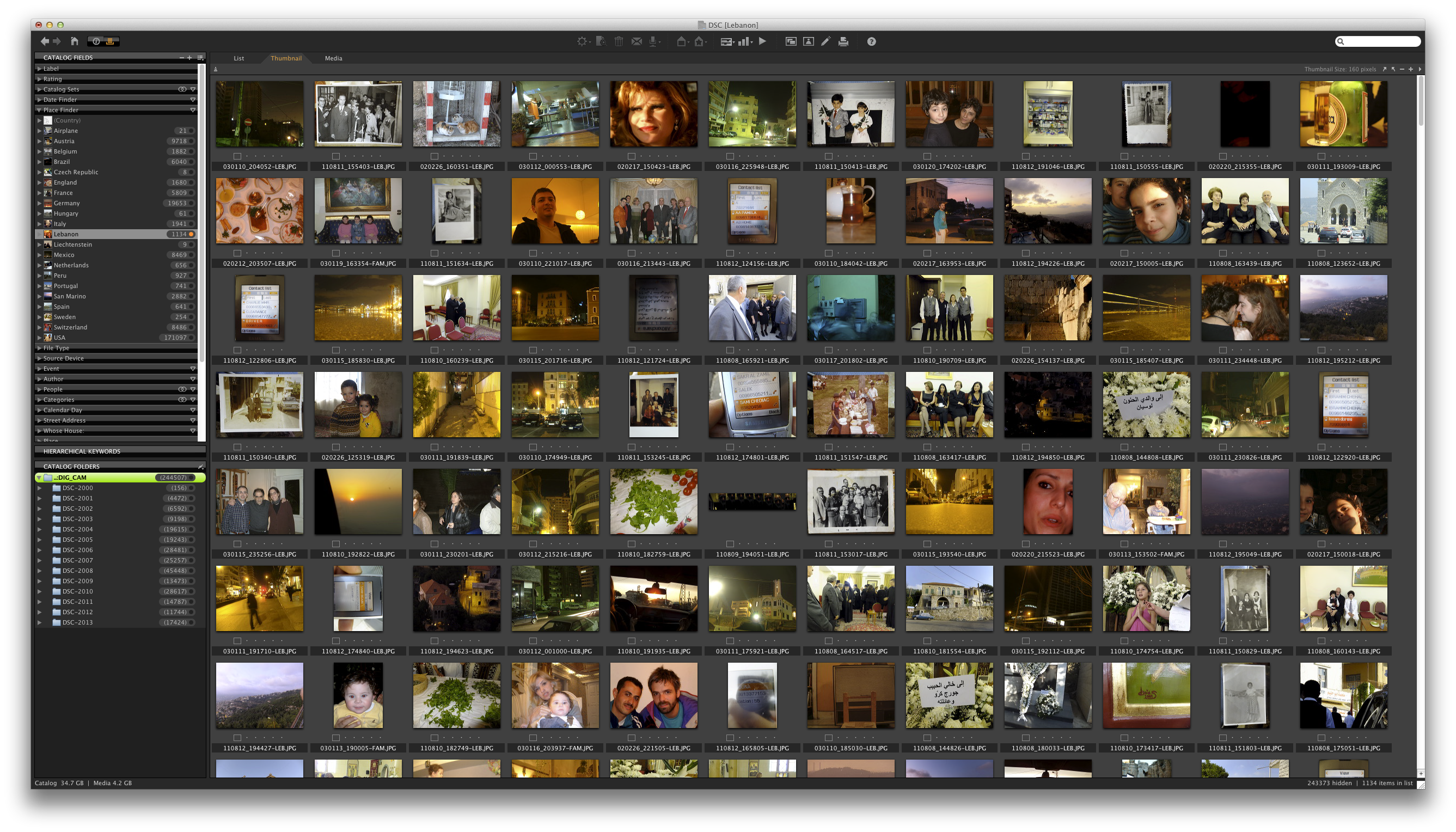Click the back navigation arrow

point(45,41)
